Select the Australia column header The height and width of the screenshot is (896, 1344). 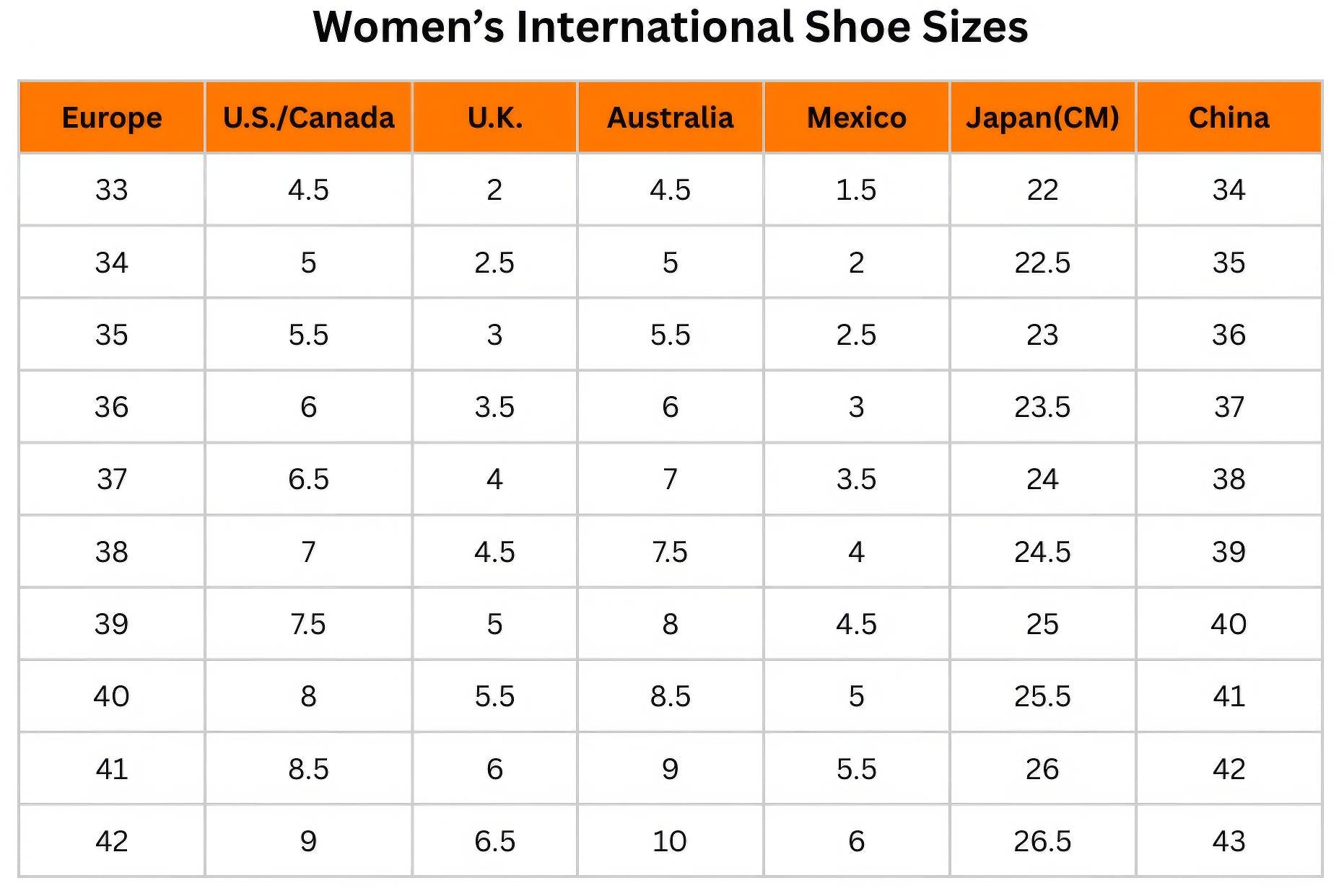tap(670, 118)
